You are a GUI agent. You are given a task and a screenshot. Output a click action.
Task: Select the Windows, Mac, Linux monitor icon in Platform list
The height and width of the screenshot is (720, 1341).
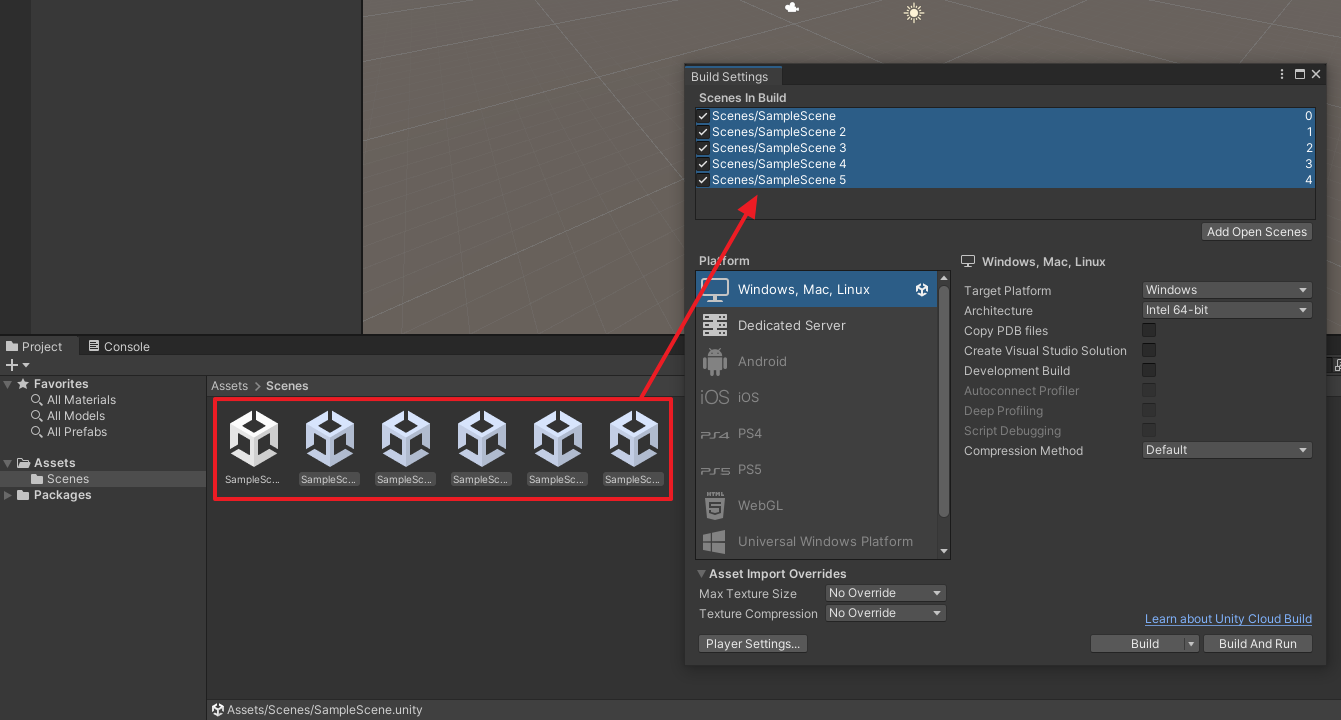pos(715,289)
